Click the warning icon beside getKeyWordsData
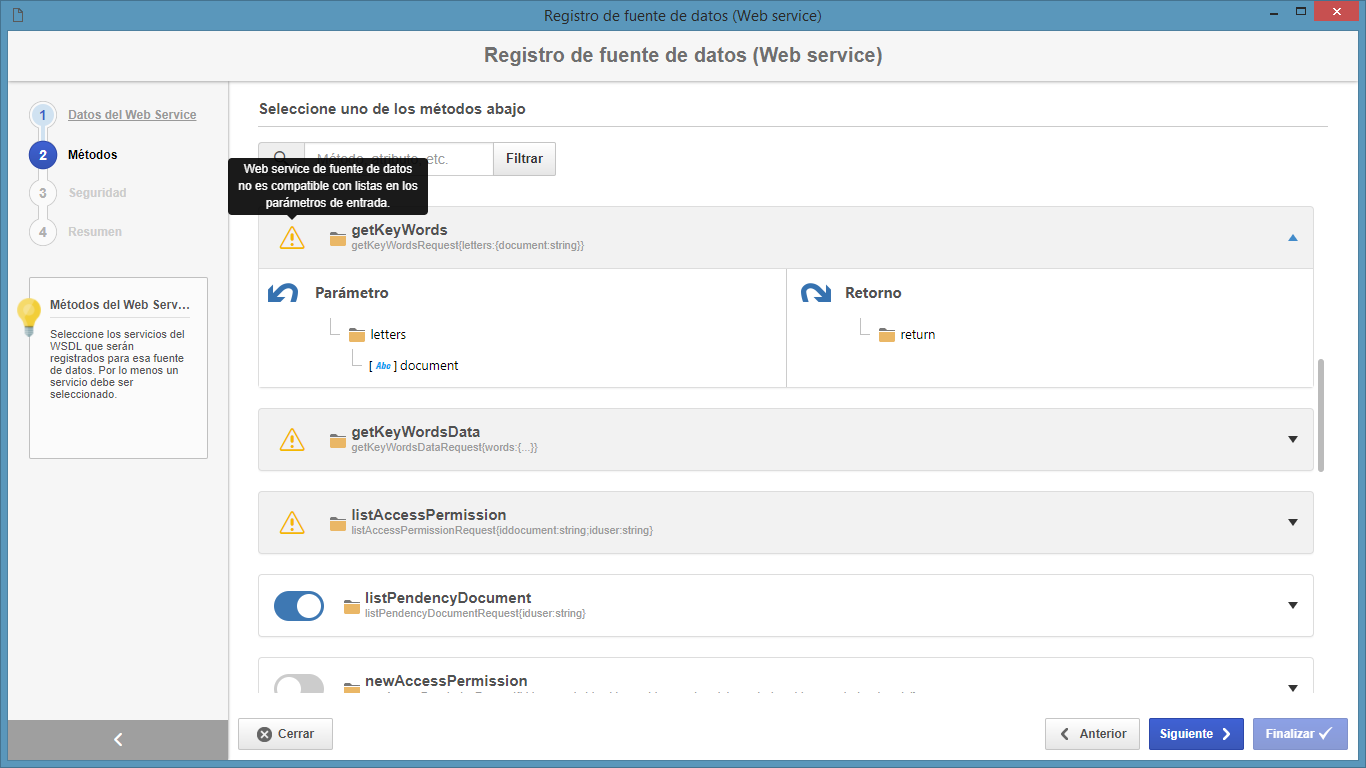 click(291, 439)
